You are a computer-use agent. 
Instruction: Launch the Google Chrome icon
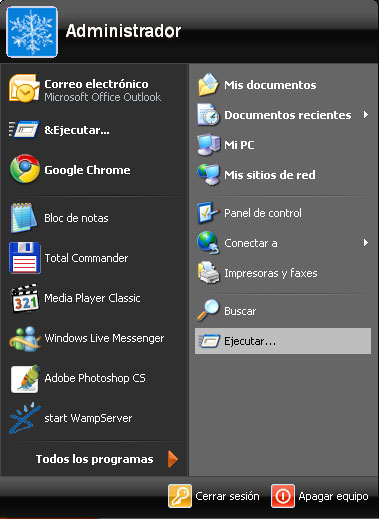25,169
